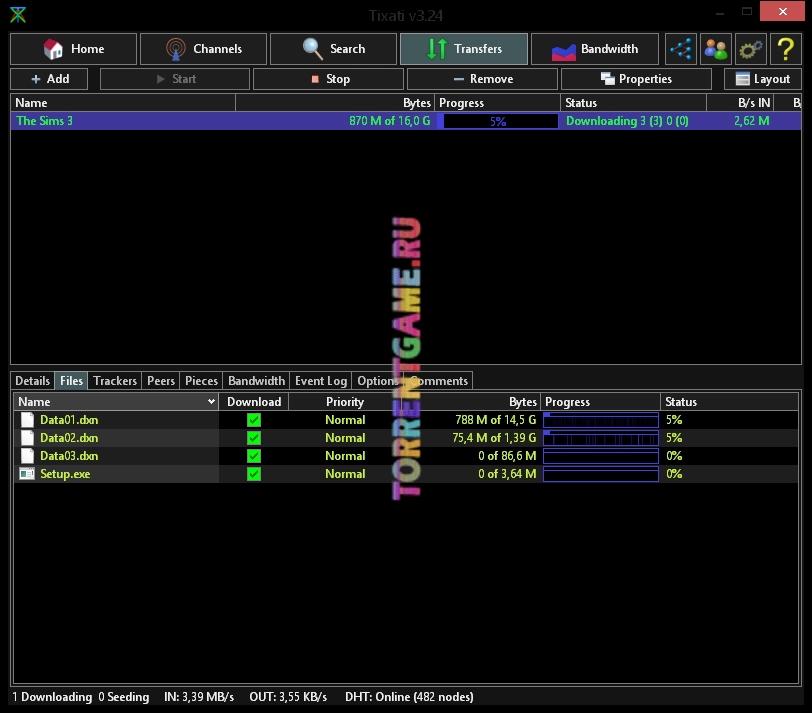The image size is (812, 713).
Task: Click the Add transfer button
Action: [49, 79]
